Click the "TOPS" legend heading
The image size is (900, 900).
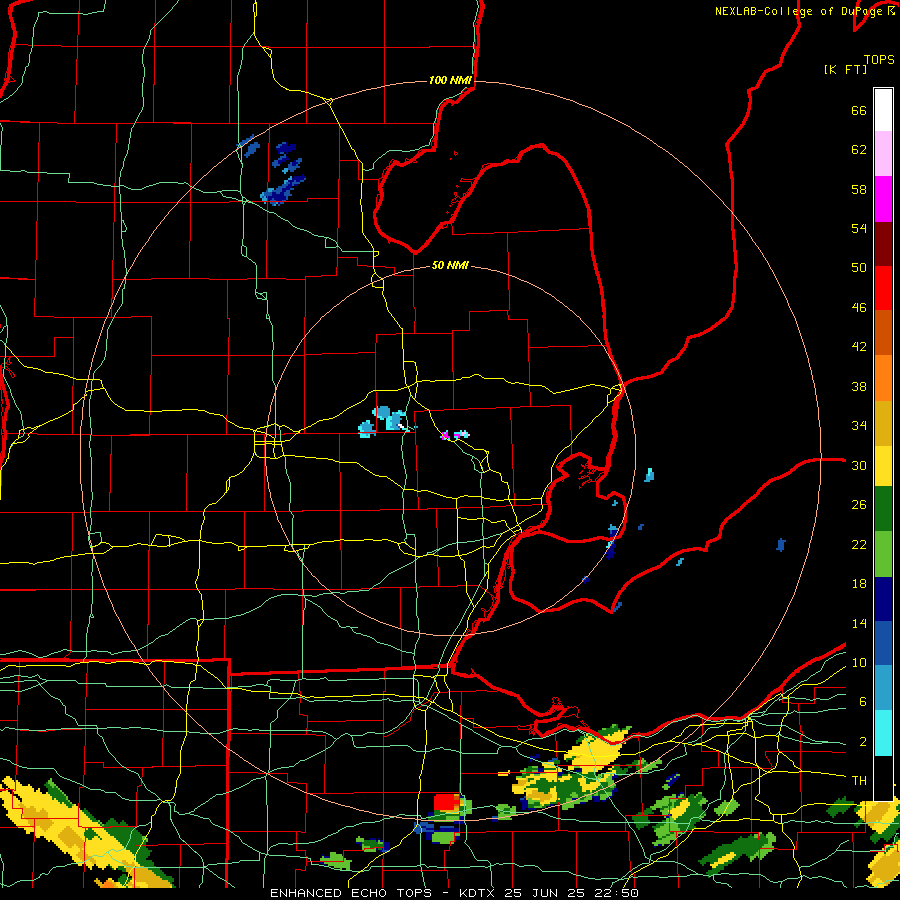[879, 59]
